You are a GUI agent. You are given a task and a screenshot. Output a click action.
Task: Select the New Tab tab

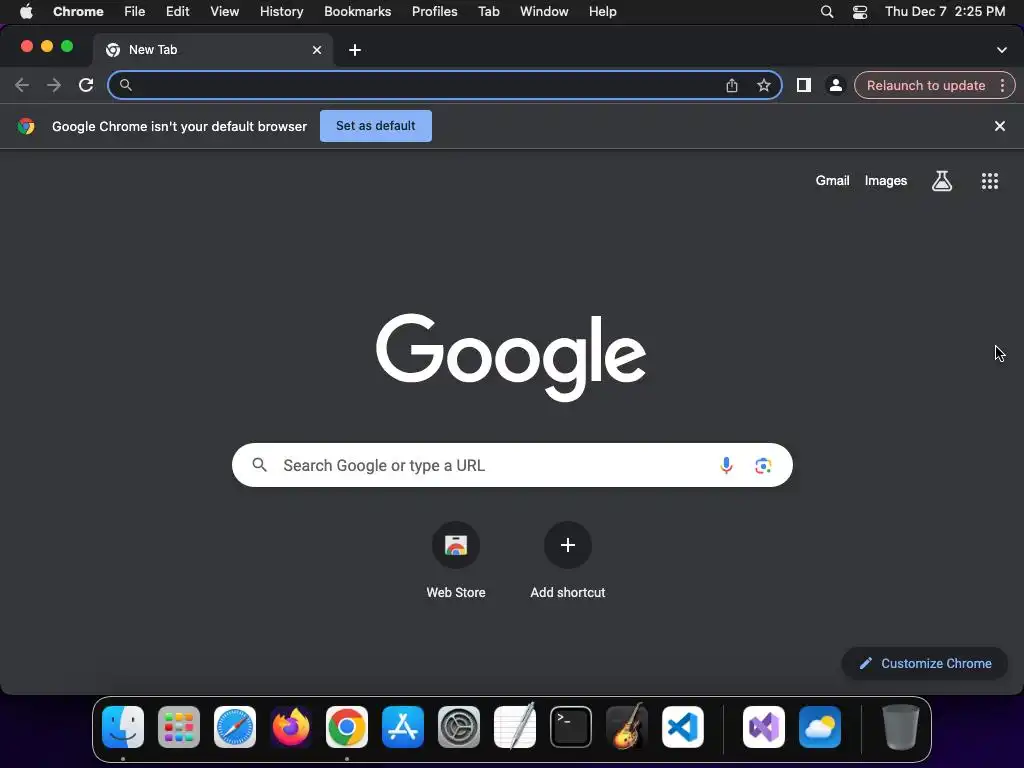(x=212, y=50)
